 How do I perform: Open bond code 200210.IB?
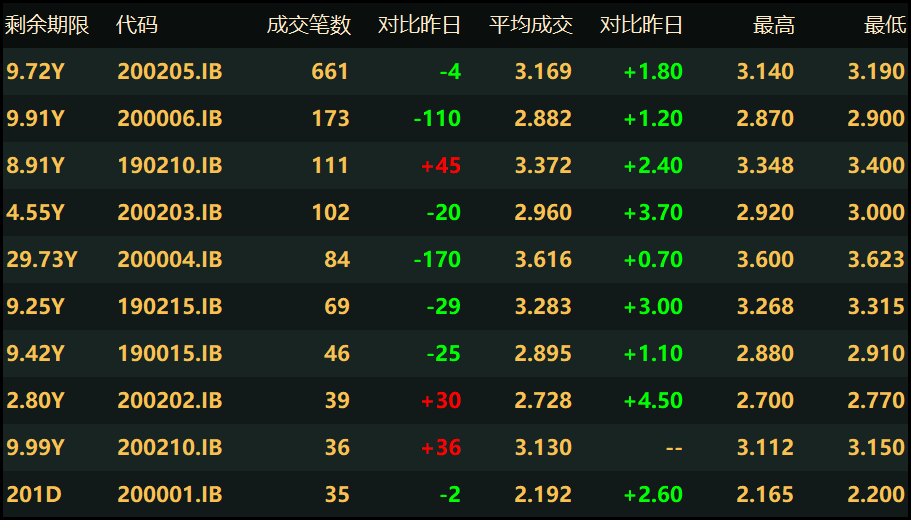click(169, 448)
